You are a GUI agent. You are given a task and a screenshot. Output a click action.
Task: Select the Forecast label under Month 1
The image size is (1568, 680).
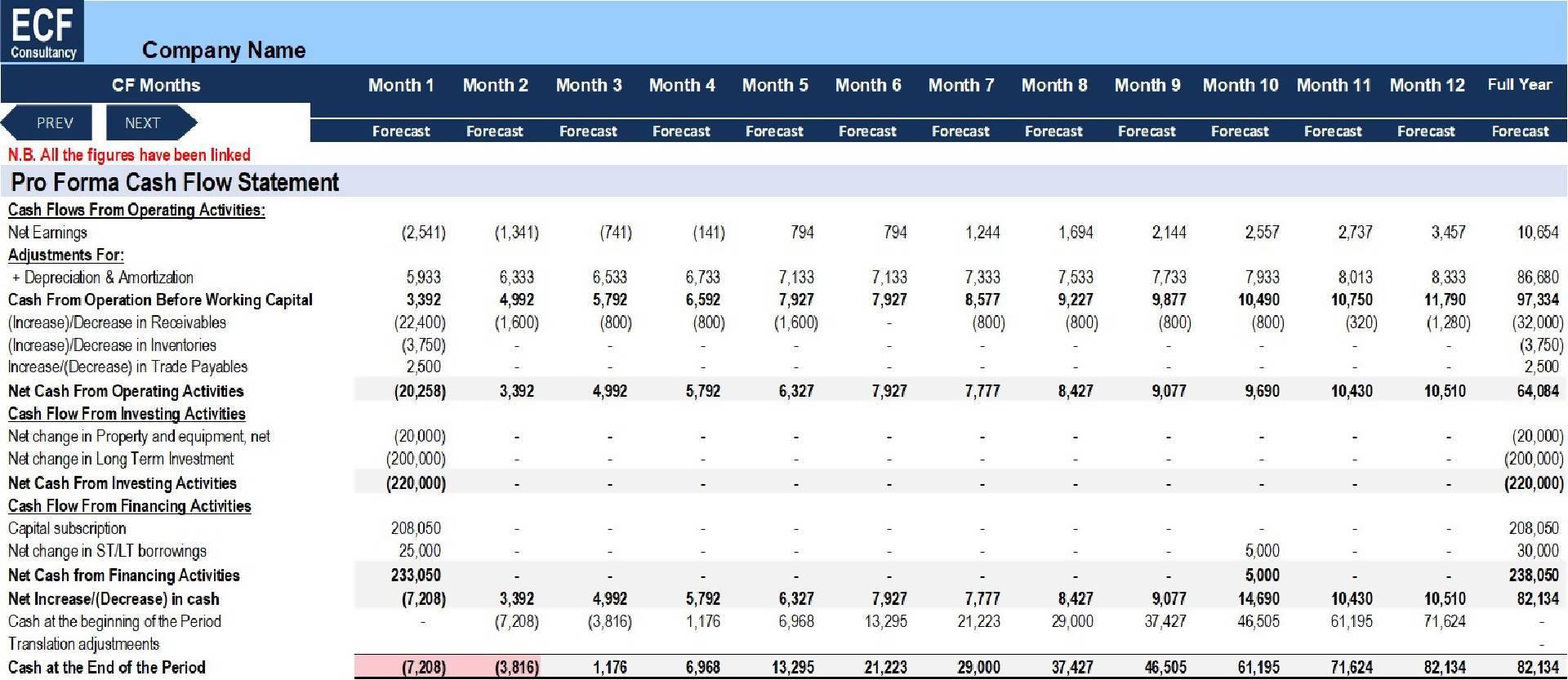401,131
